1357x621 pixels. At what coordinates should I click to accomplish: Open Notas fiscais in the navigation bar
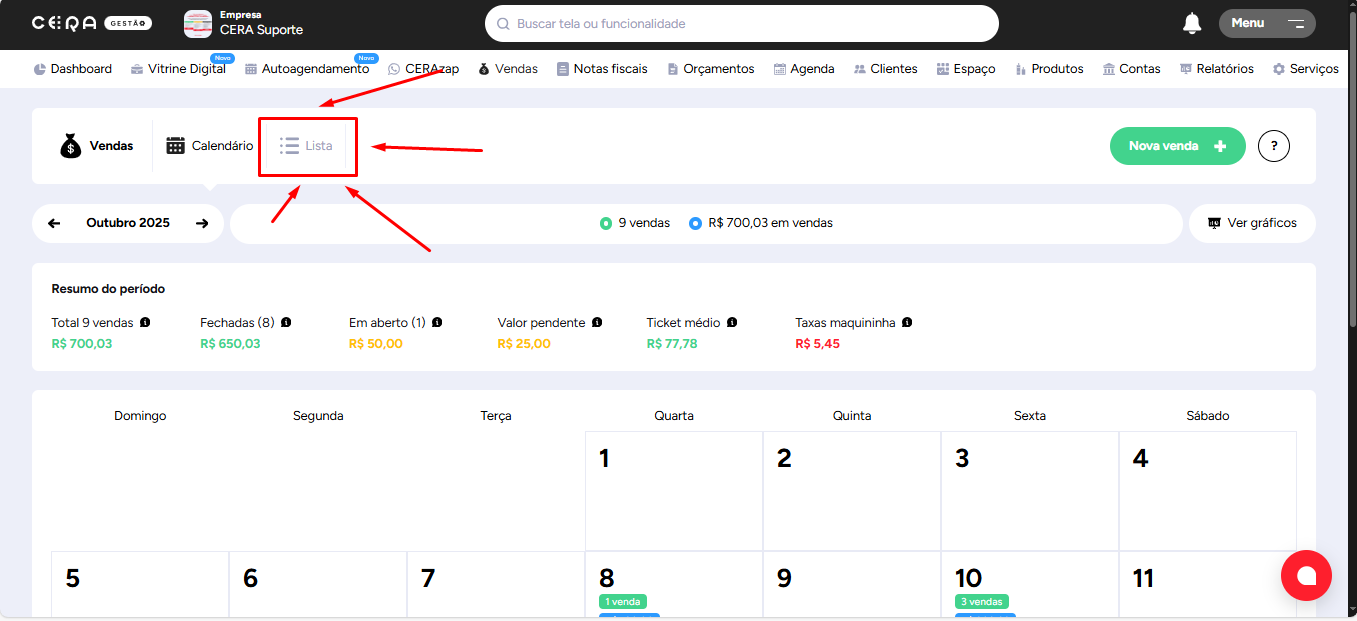pyautogui.click(x=602, y=69)
